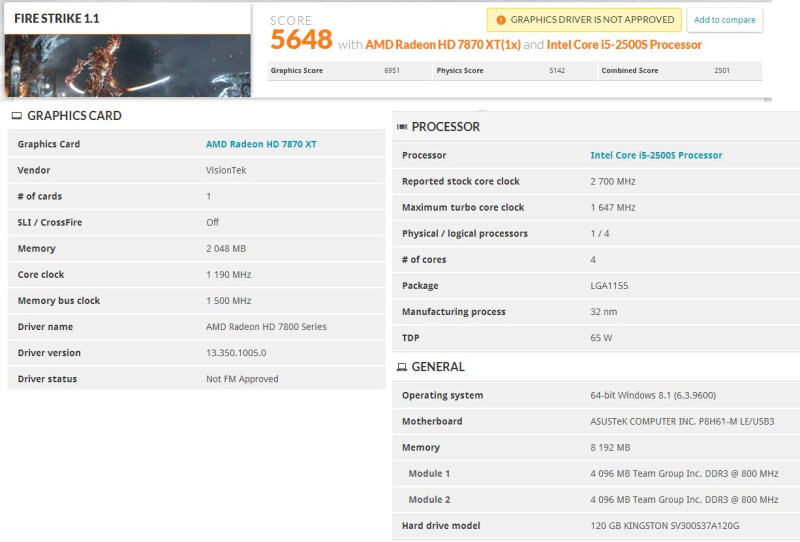Click the Motherboard value ASUSTeK P8H61-M LE/USB3
Screen dimensions: 800x542
click(682, 422)
